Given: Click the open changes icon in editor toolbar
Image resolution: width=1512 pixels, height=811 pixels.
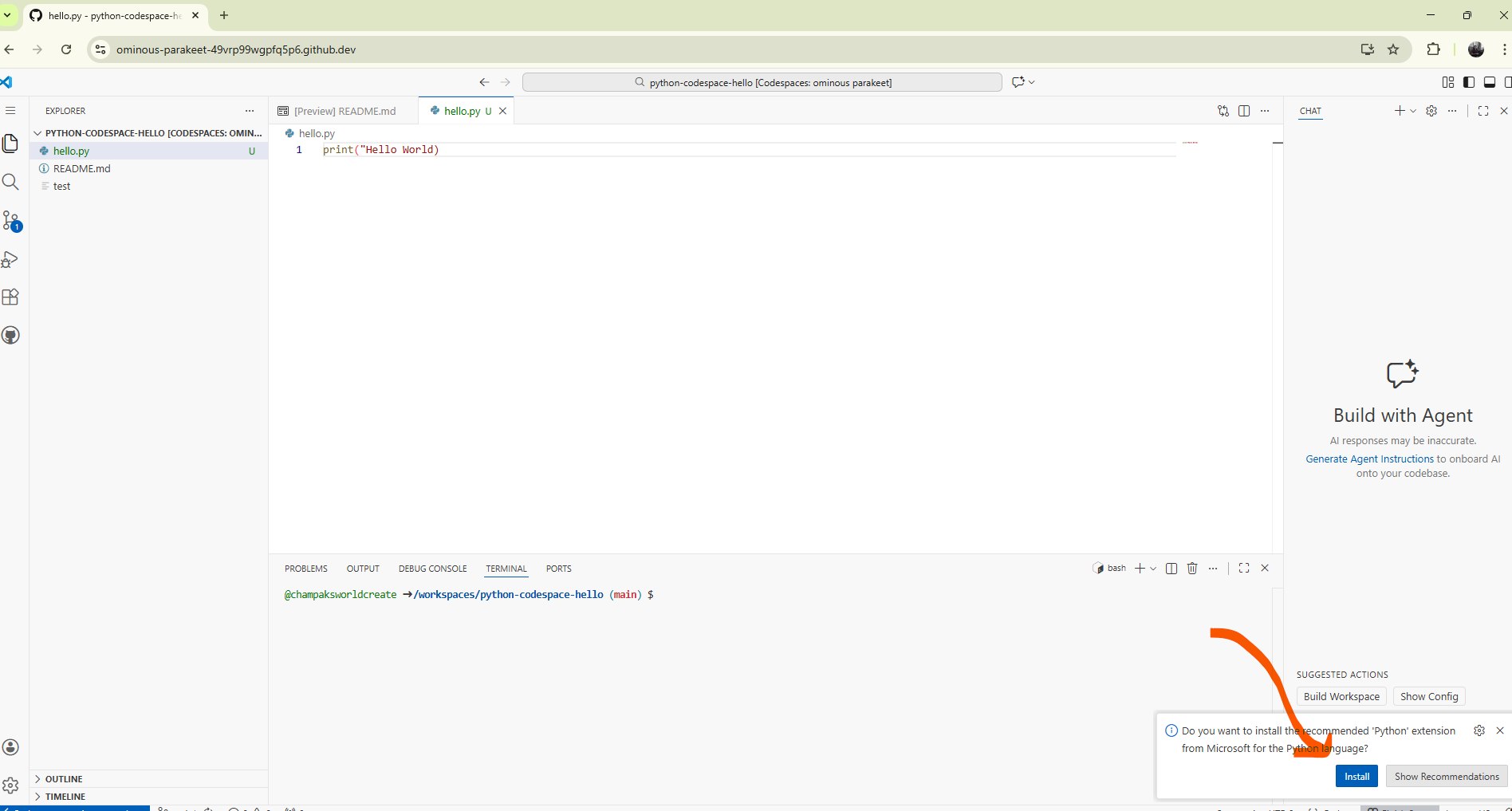Looking at the screenshot, I should point(1223,111).
